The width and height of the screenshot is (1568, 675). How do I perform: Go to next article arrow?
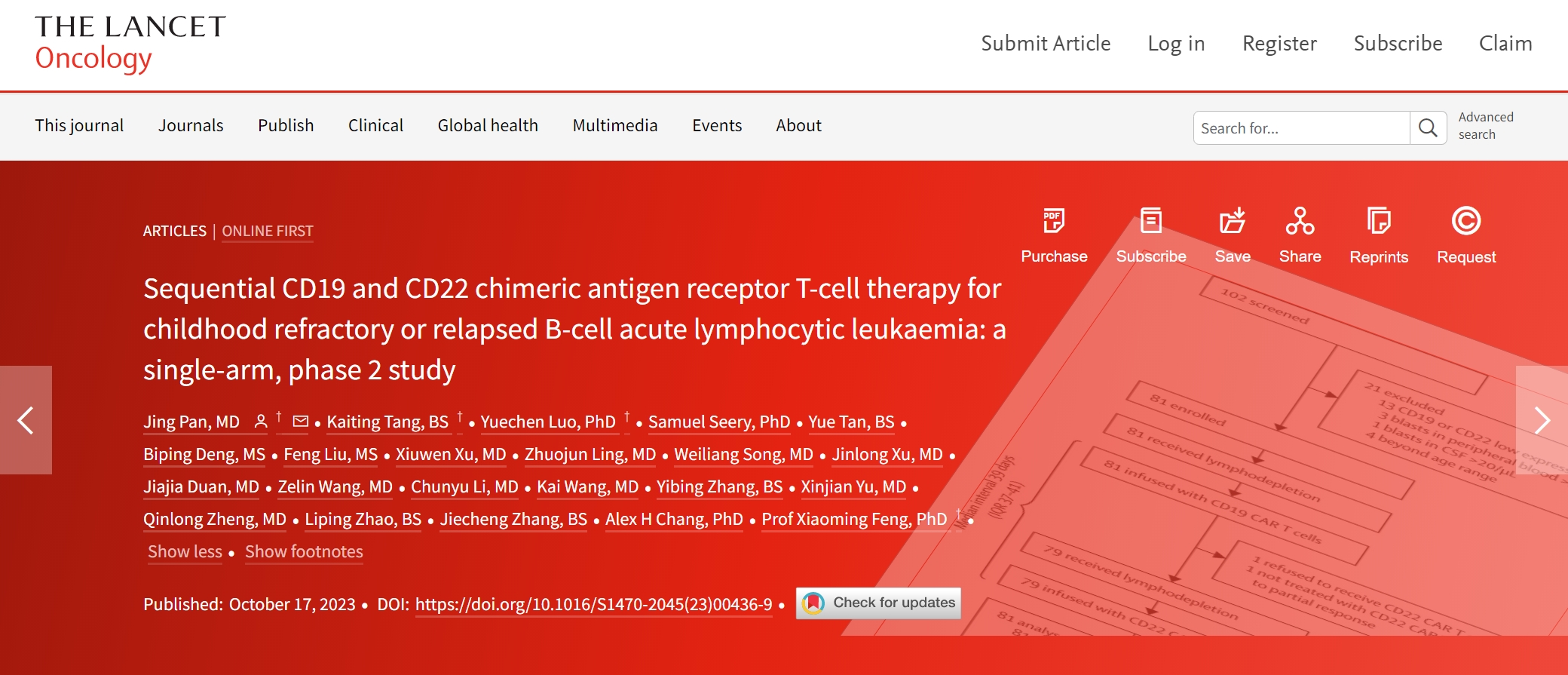(1542, 420)
